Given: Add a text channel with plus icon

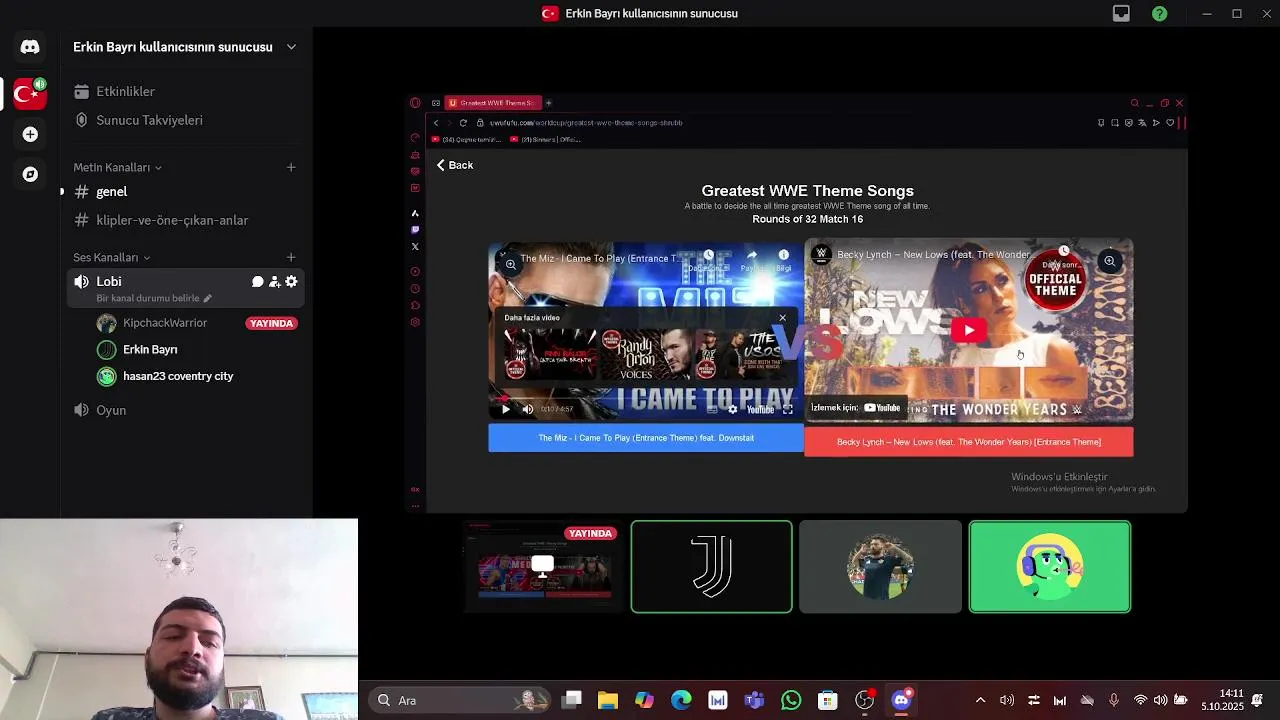Looking at the screenshot, I should (291, 167).
